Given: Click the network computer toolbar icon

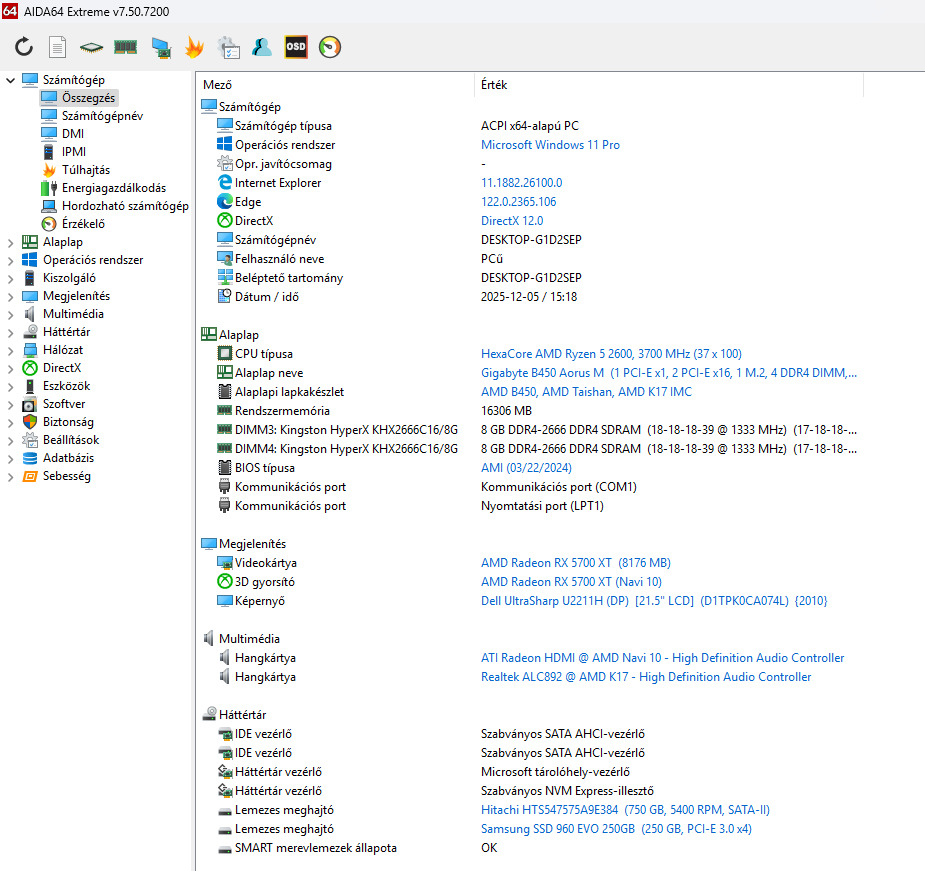Looking at the screenshot, I should coord(161,47).
